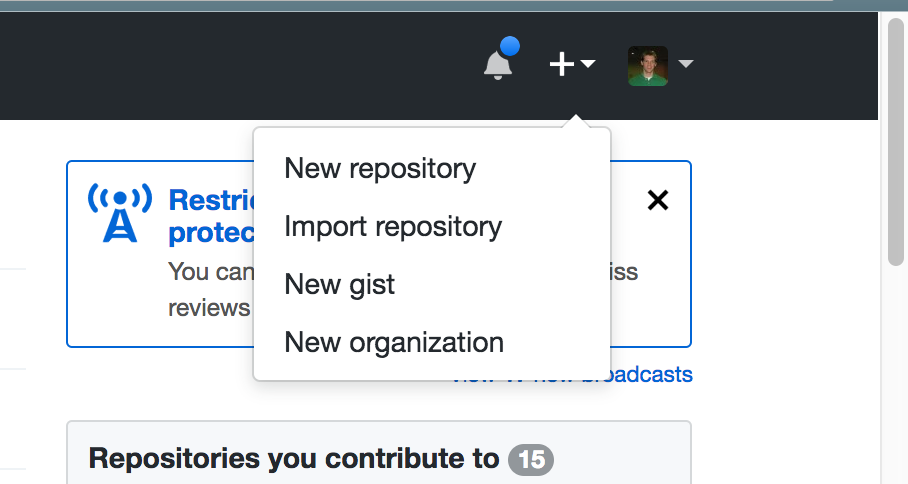Open the notifications bell icon
The width and height of the screenshot is (908, 484).
pyautogui.click(x=497, y=65)
